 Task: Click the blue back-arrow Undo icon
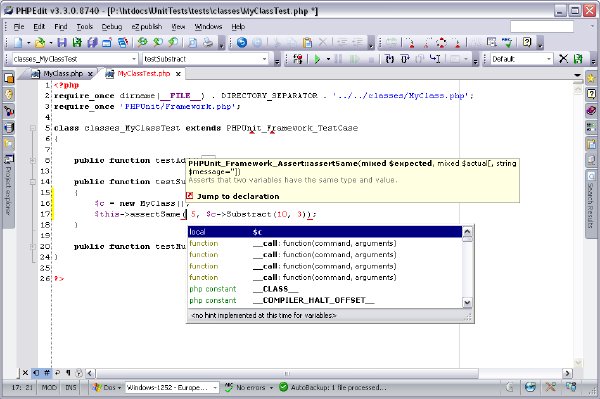tap(242, 42)
